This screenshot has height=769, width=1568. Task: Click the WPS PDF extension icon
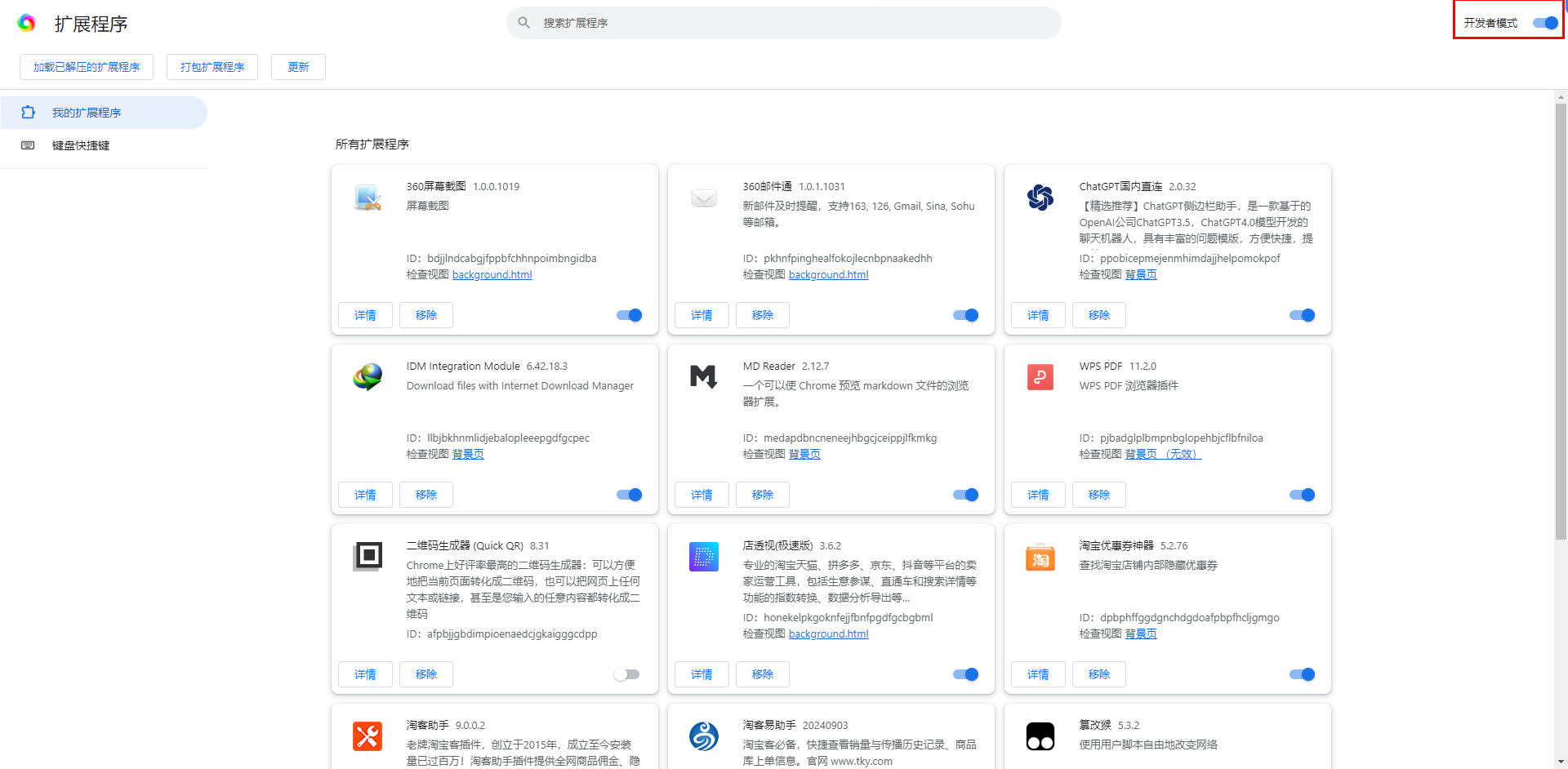click(1040, 377)
